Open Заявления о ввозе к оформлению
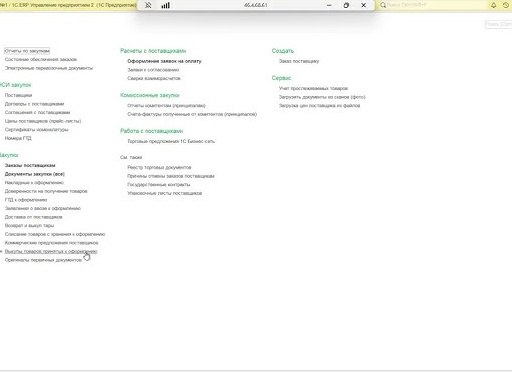Screen dimensions: 512x372 43,208
